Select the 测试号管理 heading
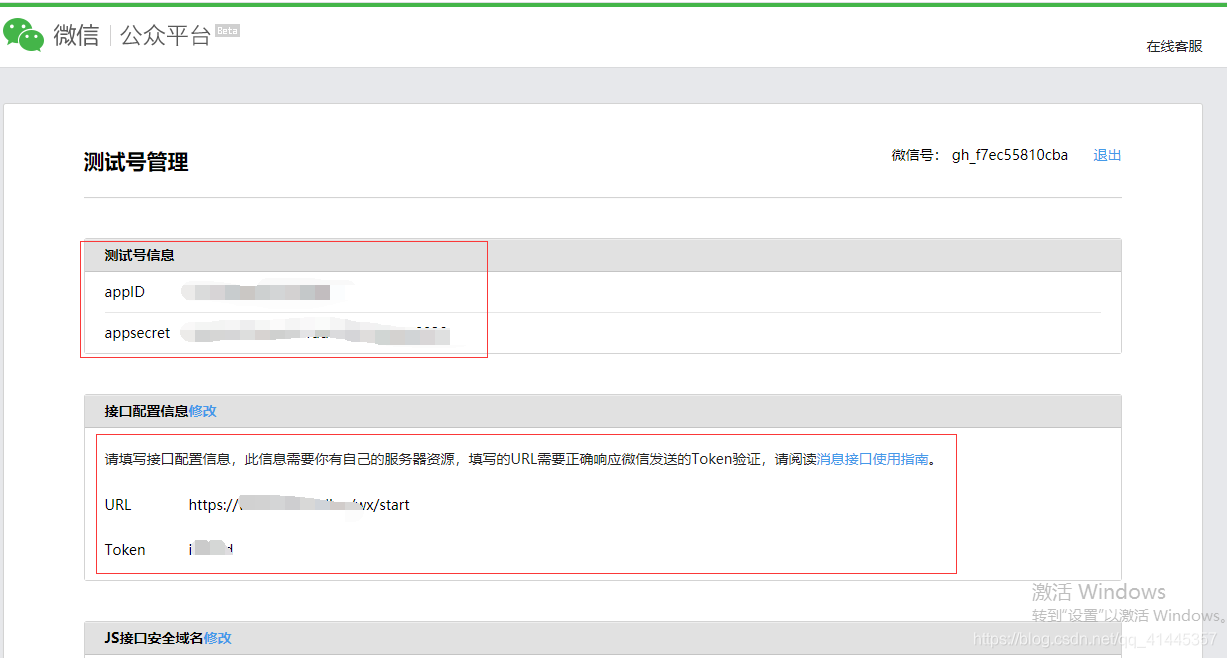The image size is (1227, 658). [x=136, y=162]
